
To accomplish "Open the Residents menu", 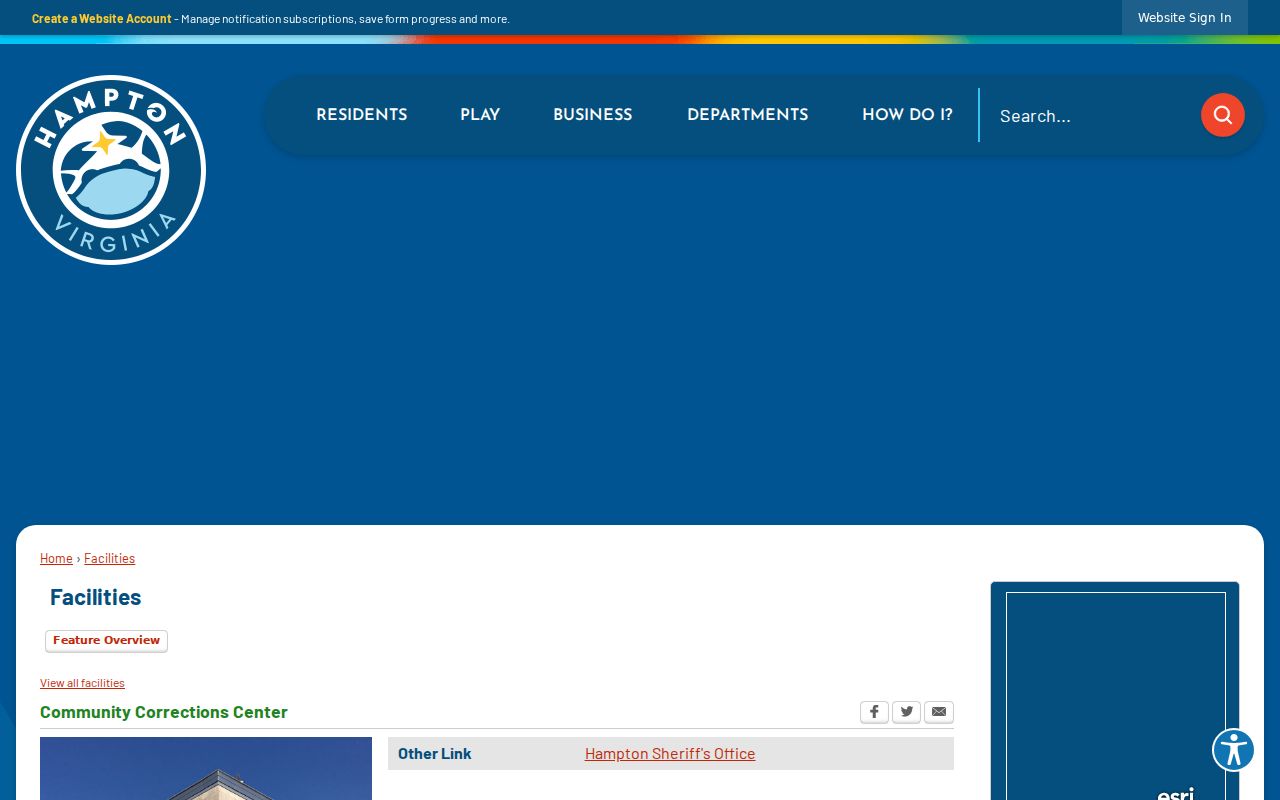I will [x=361, y=115].
